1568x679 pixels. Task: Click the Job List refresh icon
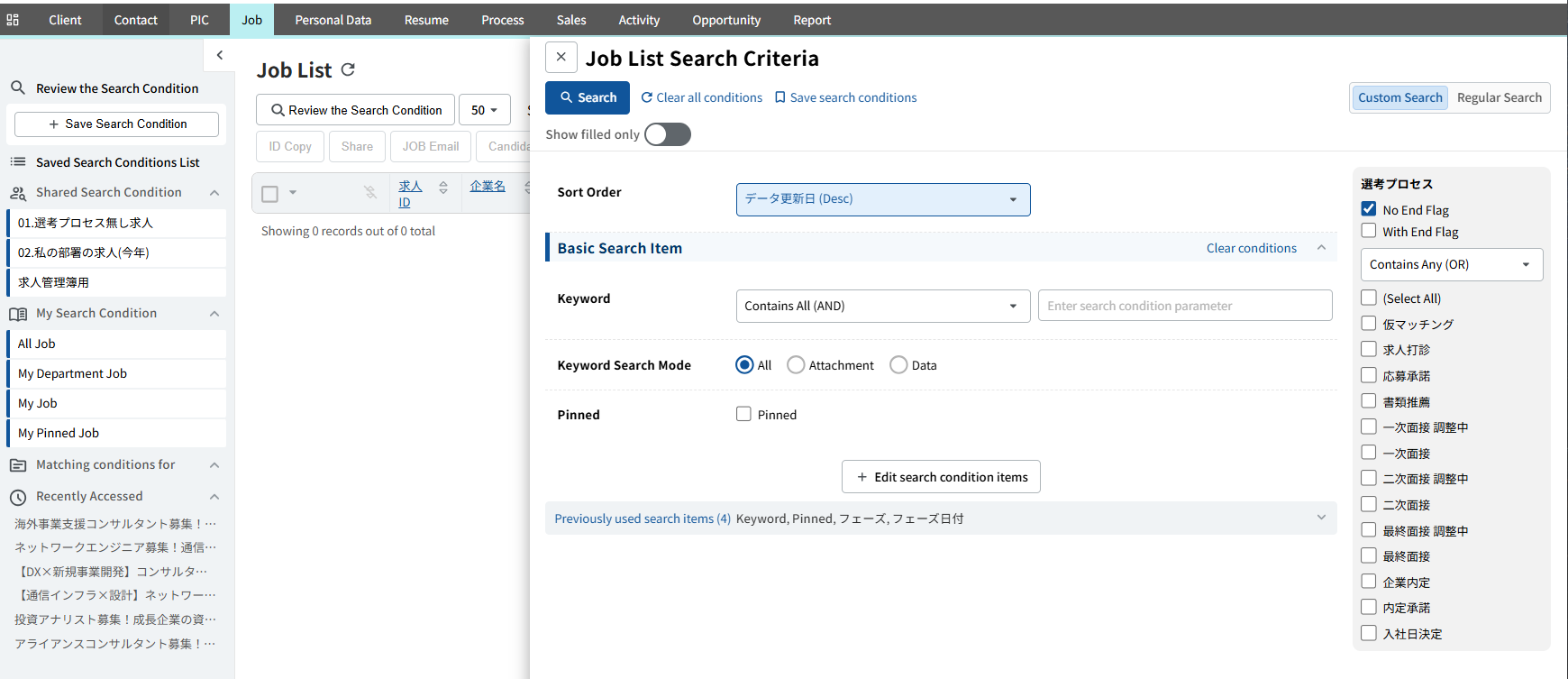349,69
